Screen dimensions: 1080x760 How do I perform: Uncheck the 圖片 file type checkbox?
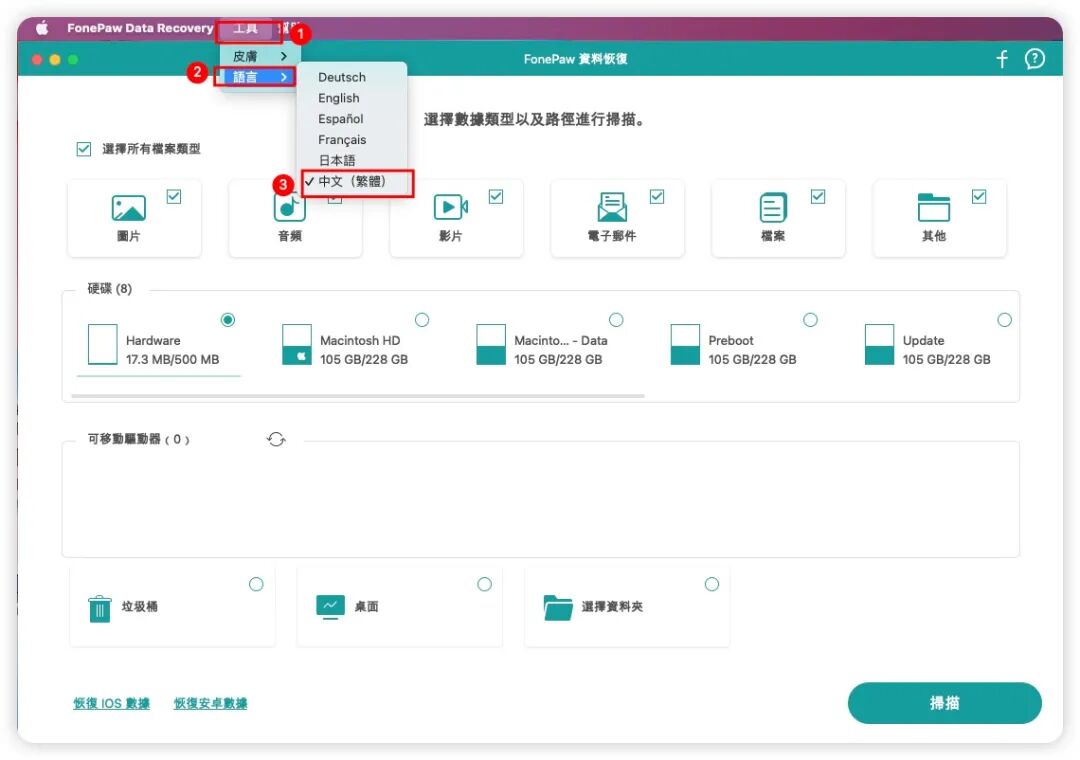(x=174, y=197)
